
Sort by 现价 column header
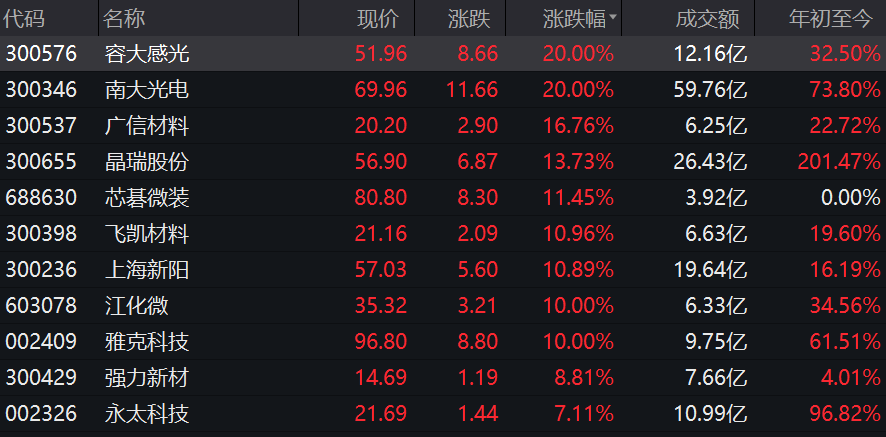tap(376, 18)
